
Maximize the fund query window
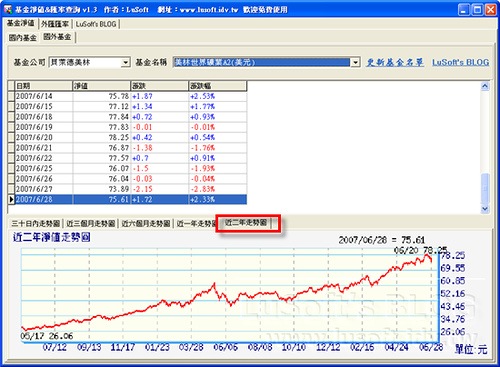pos(477,10)
